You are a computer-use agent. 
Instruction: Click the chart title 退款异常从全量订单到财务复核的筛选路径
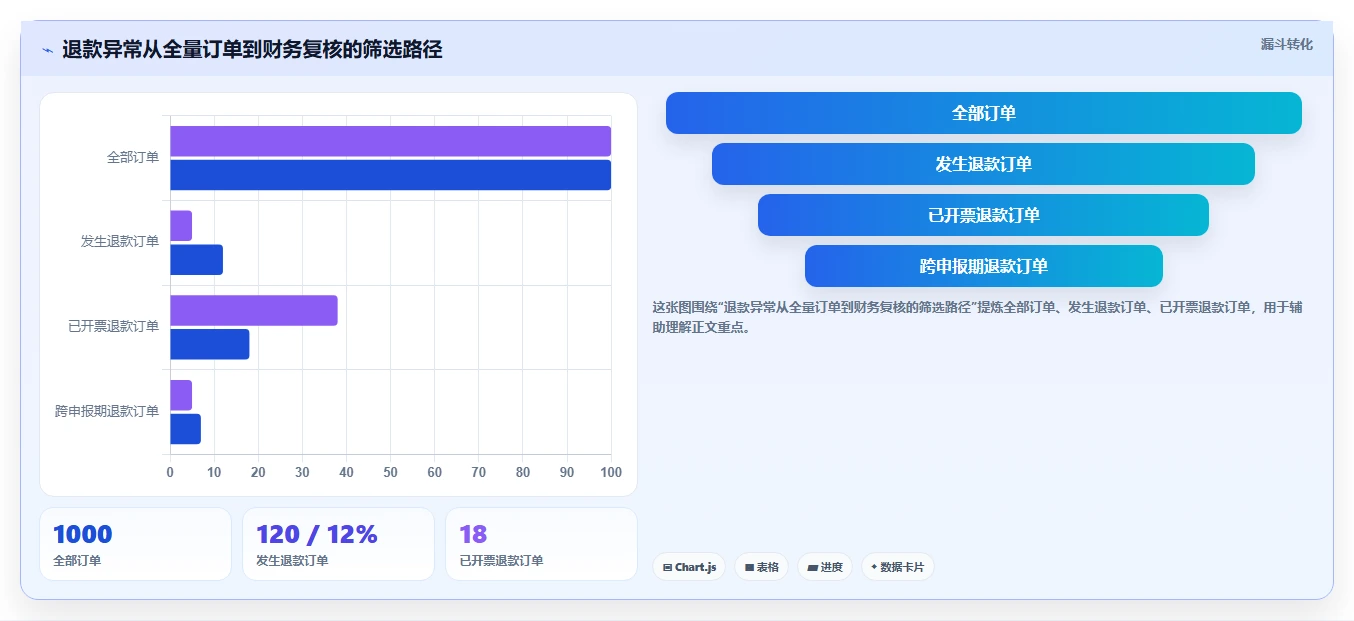[x=252, y=50]
